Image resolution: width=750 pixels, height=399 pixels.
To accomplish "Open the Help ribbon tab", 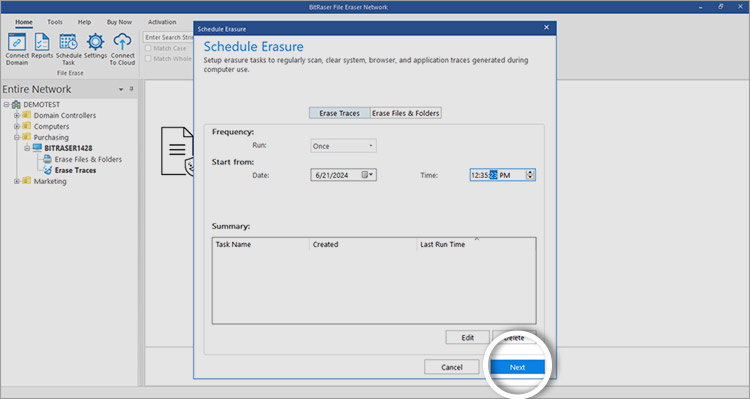I will tap(84, 22).
